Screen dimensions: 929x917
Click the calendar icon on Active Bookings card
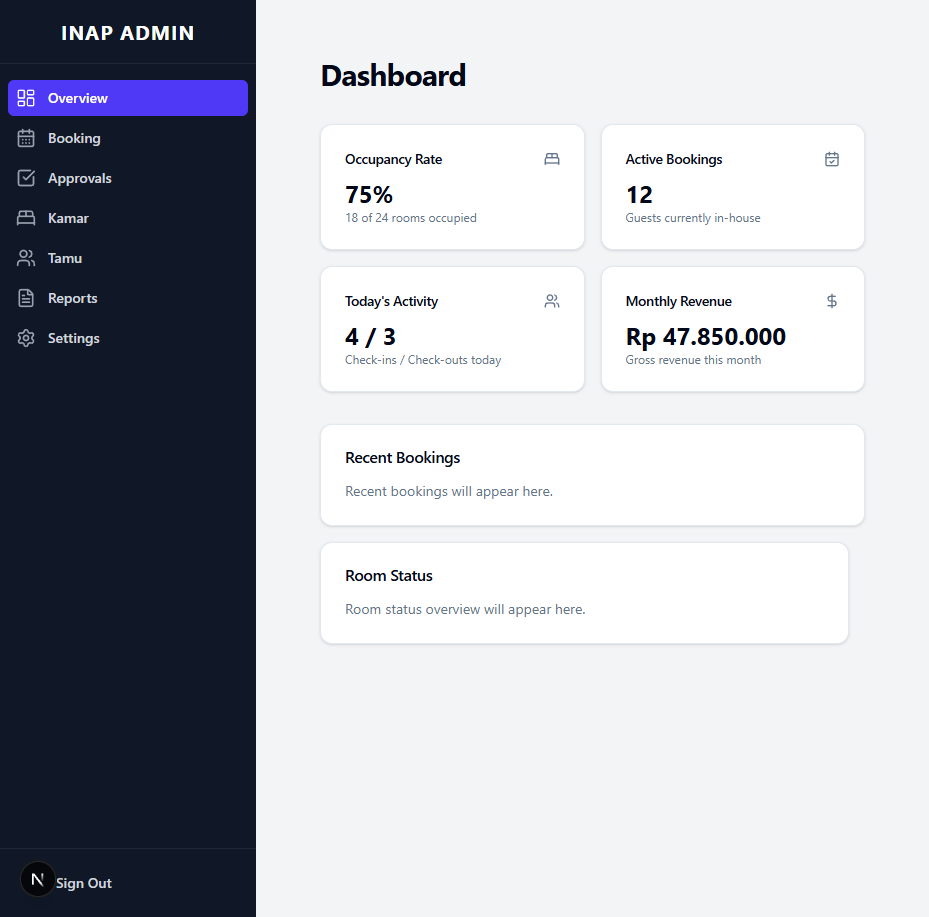pyautogui.click(x=831, y=158)
